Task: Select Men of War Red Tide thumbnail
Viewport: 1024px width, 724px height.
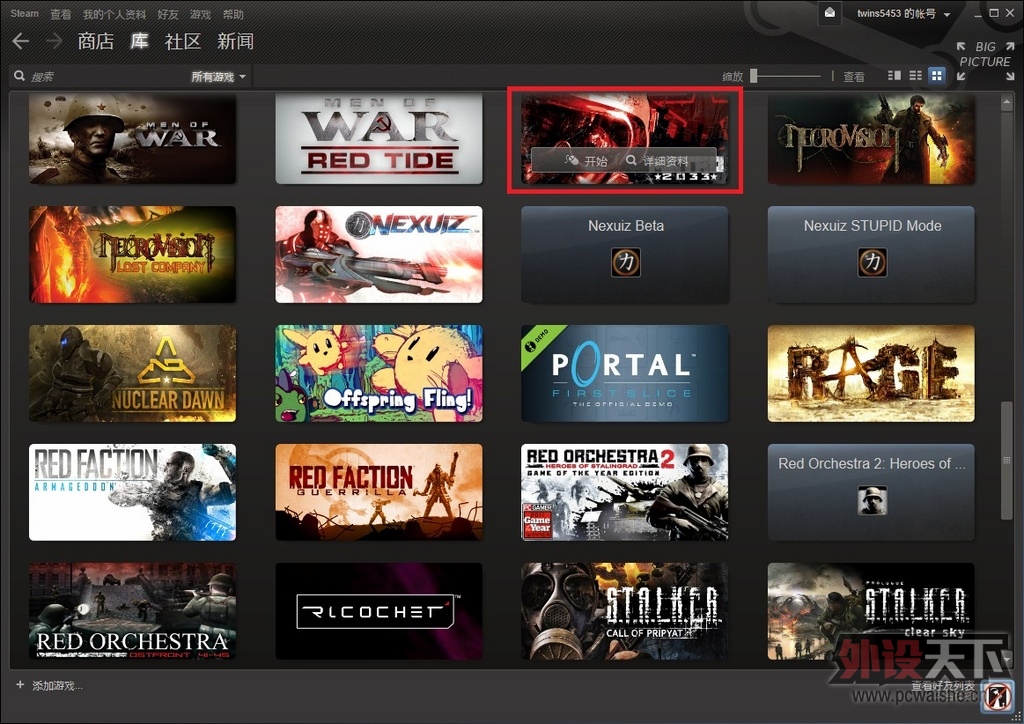Action: 379,138
